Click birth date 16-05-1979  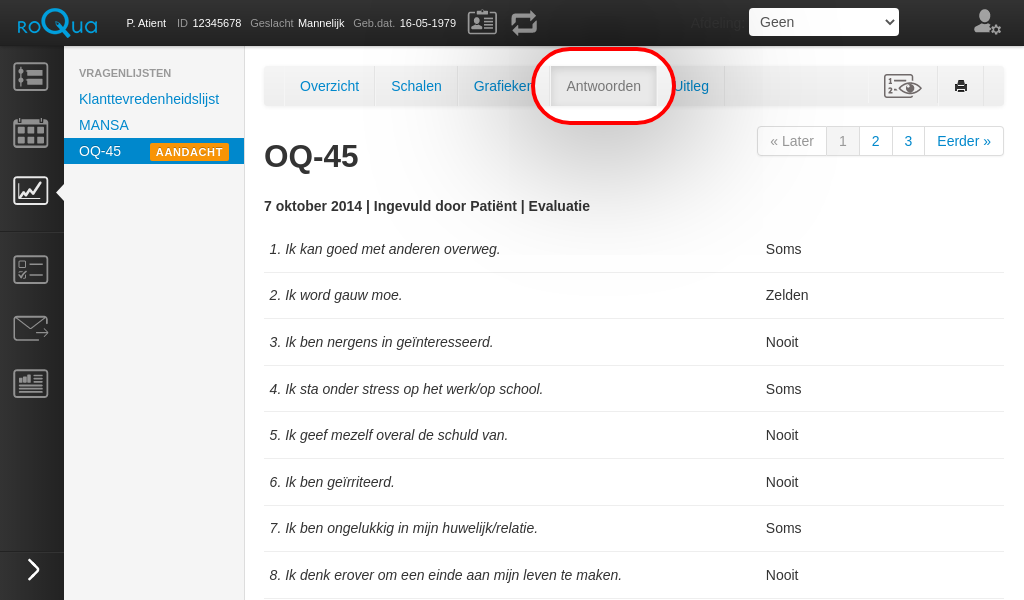428,24
